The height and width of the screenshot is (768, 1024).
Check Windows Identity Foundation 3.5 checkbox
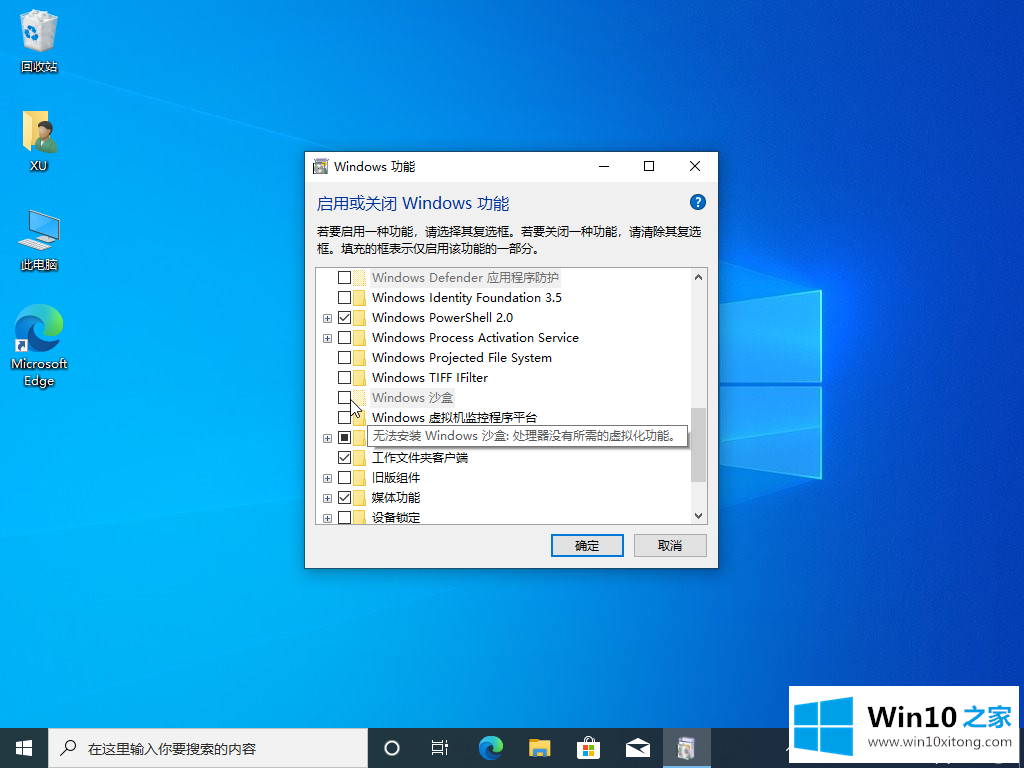tap(344, 298)
